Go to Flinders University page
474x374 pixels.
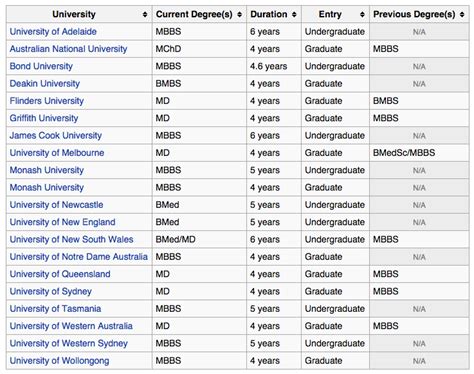pos(47,101)
